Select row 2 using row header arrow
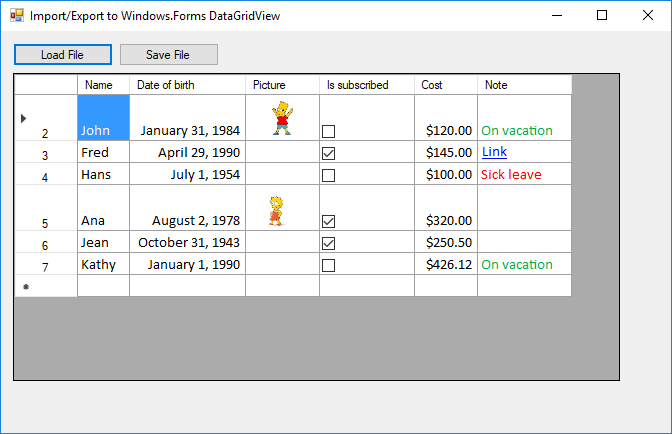The height and width of the screenshot is (434, 672). coord(24,118)
